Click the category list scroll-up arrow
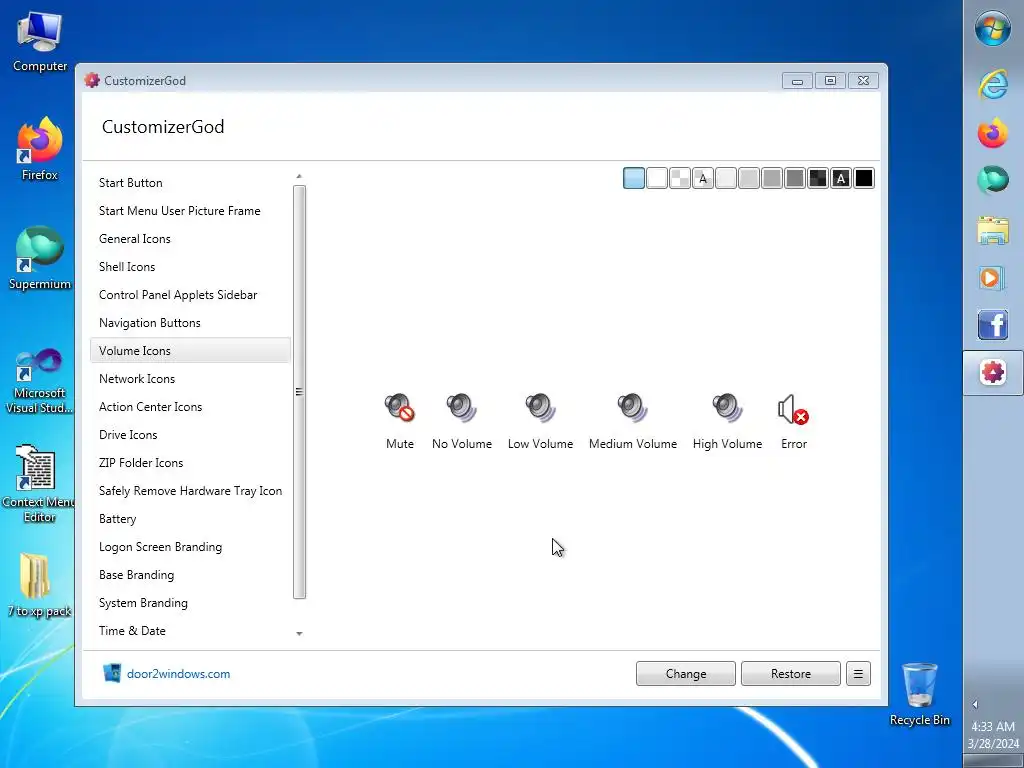This screenshot has width=1024, height=768. [299, 176]
